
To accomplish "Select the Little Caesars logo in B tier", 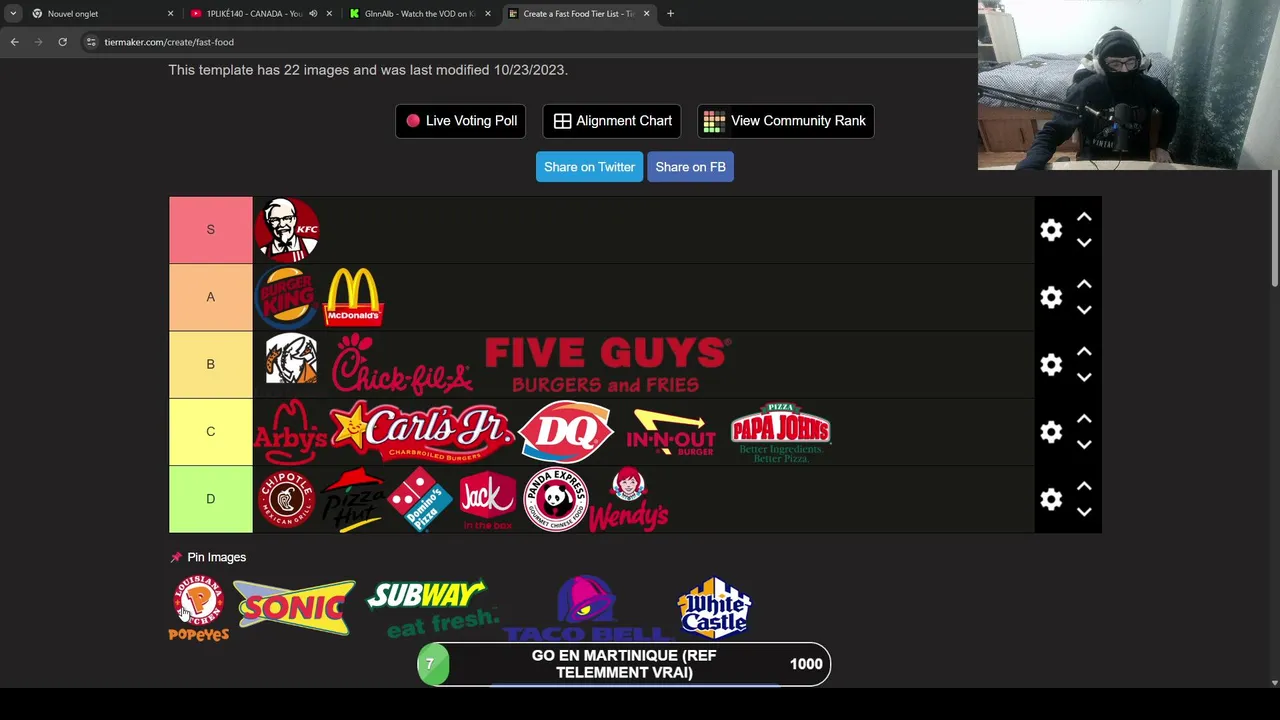I will point(290,360).
